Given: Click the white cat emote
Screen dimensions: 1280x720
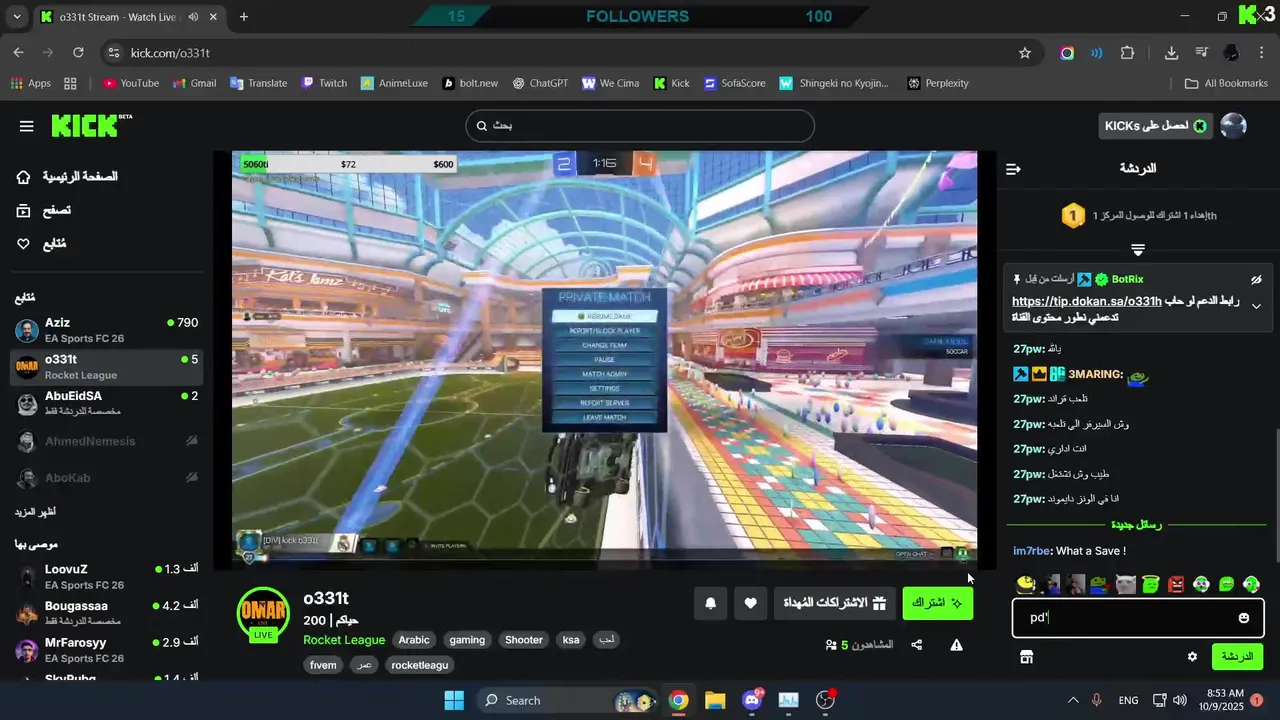Looking at the screenshot, I should click(1126, 584).
